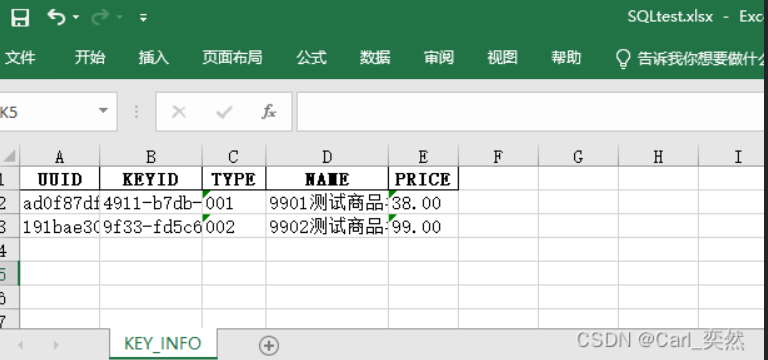Open Customize Quick Access Toolbar menu
Viewport: 768px width, 360px height.
point(143,18)
